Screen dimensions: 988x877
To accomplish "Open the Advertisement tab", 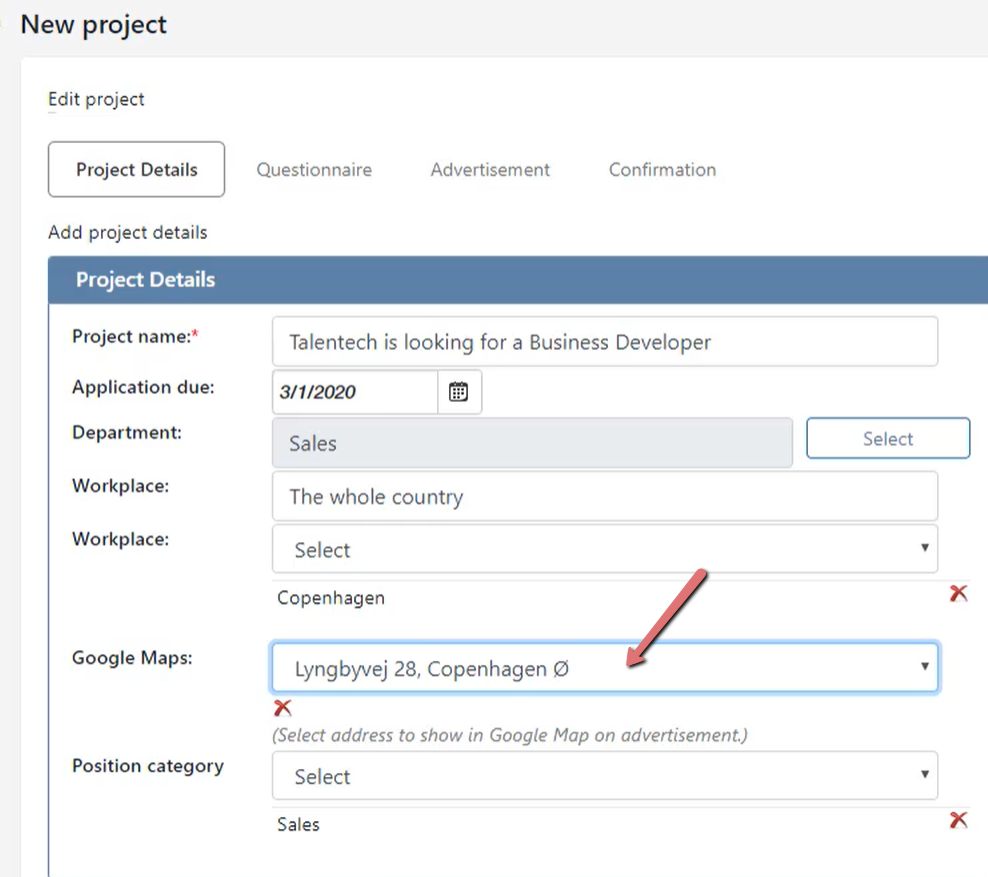I will 490,169.
